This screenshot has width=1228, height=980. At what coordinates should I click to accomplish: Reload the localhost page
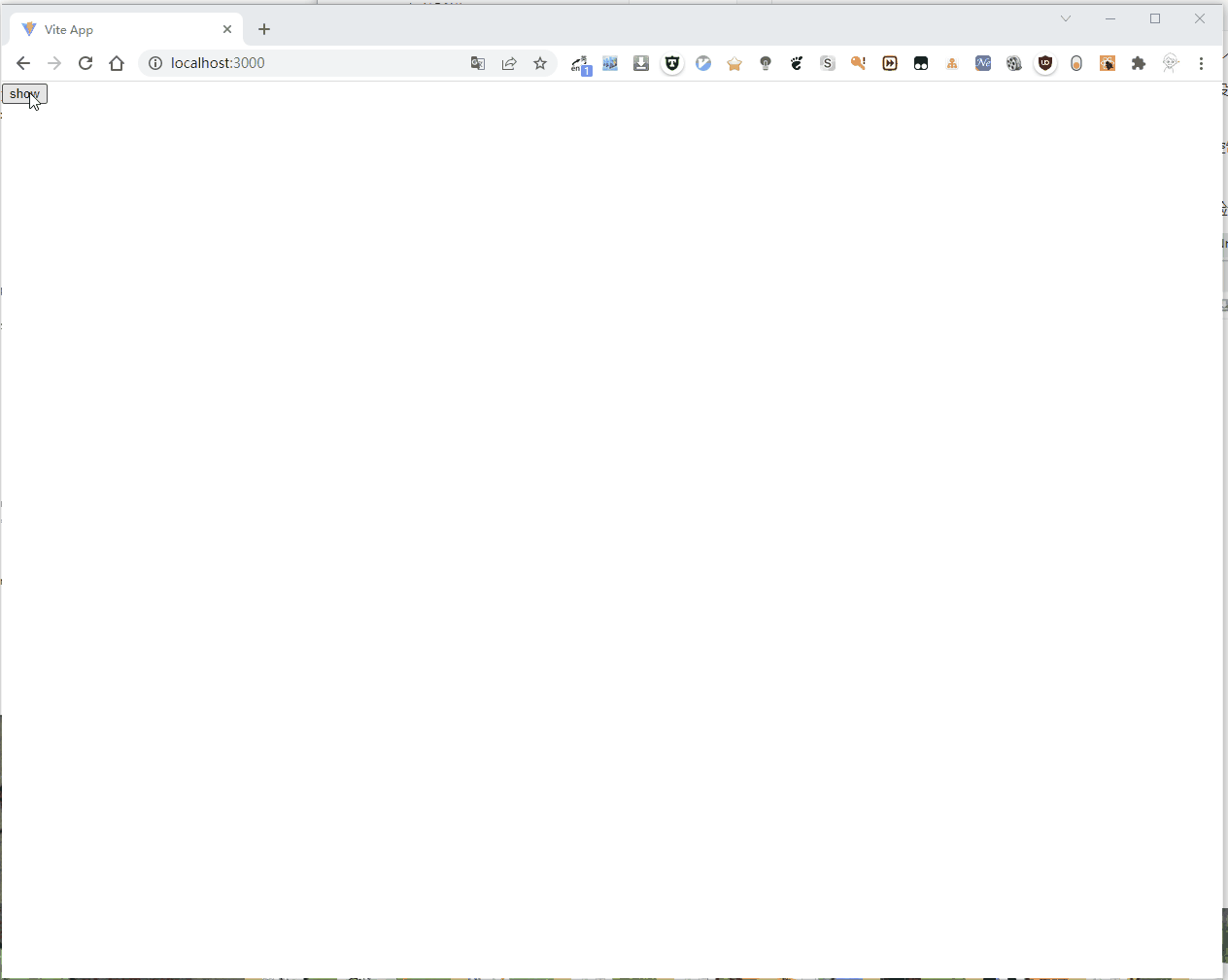(85, 63)
